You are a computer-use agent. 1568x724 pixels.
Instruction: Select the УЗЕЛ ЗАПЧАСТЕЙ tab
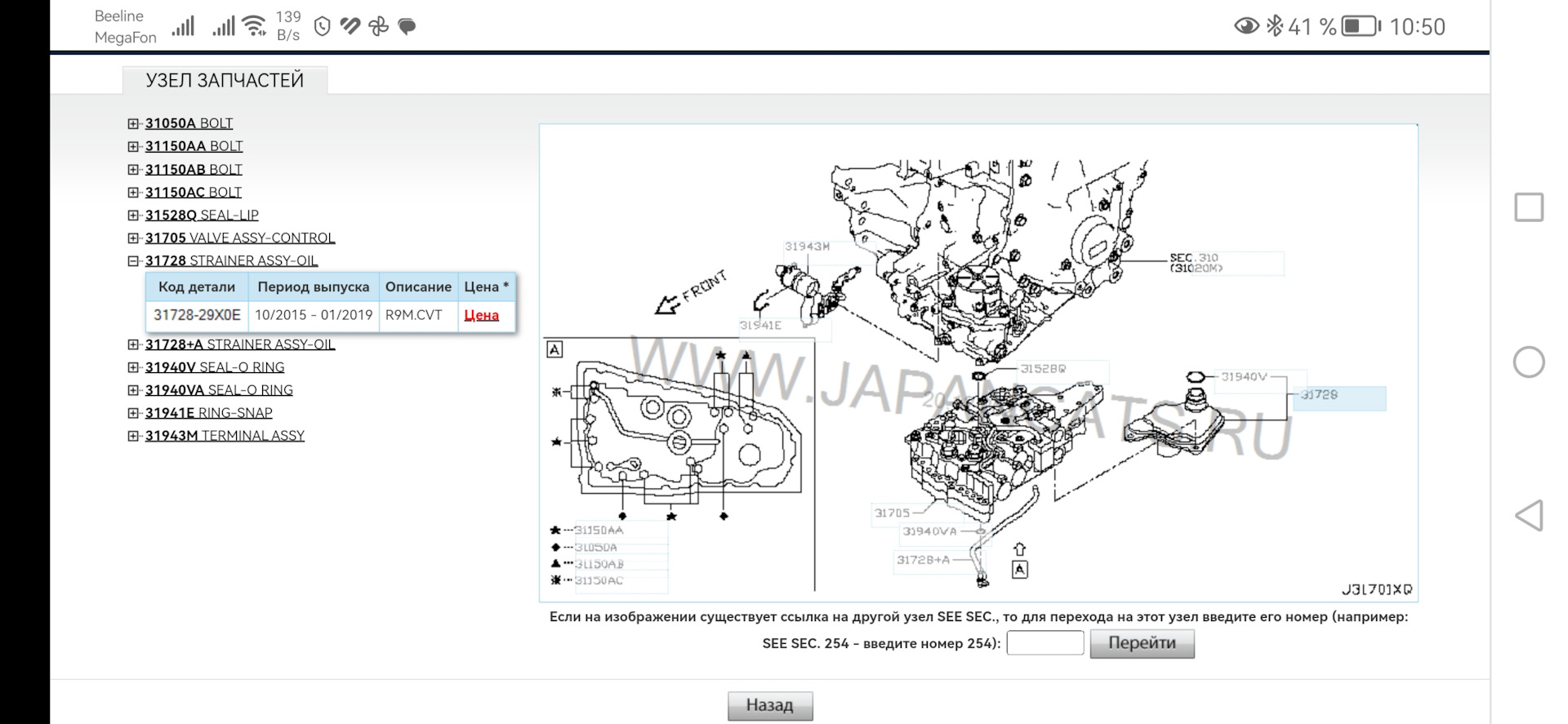click(x=225, y=80)
